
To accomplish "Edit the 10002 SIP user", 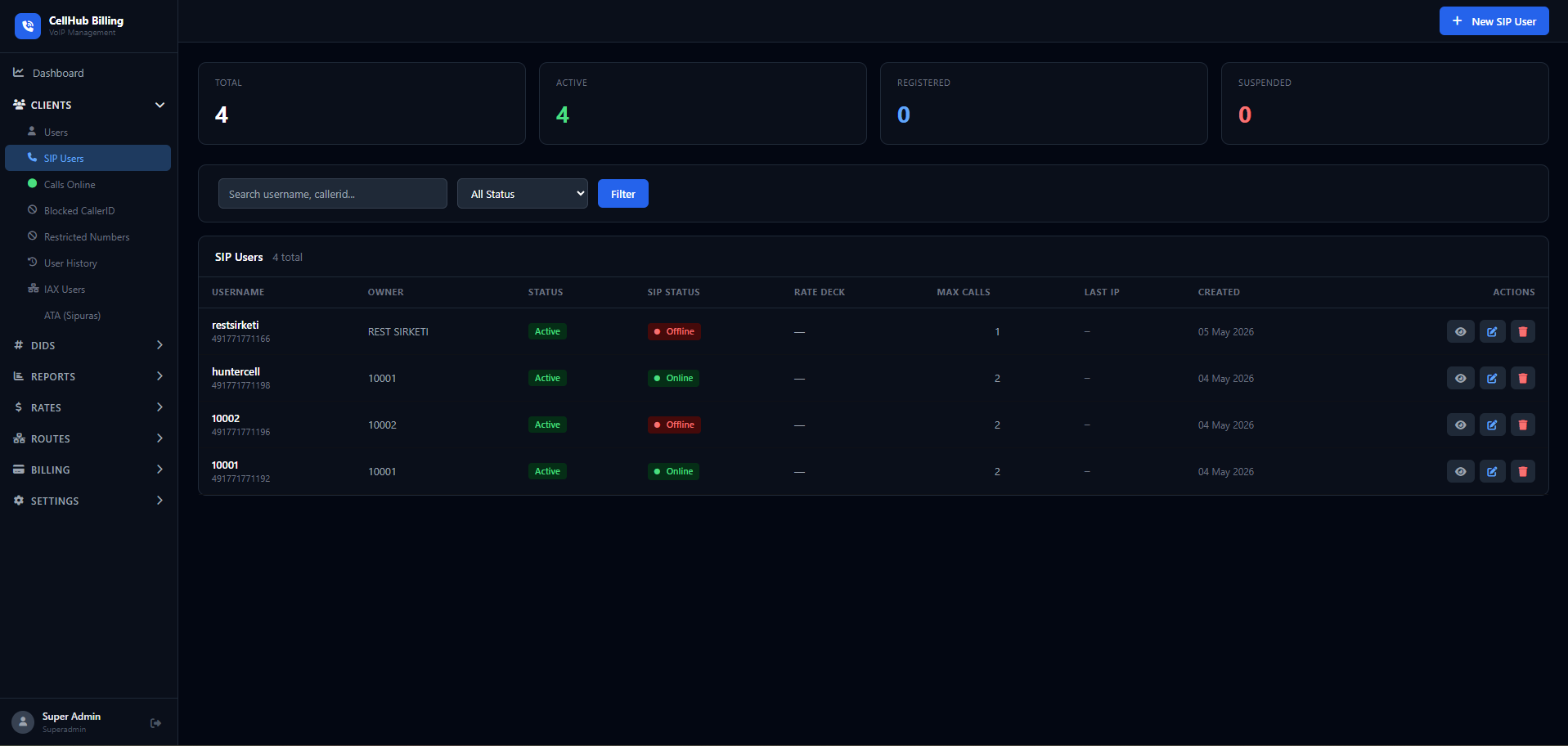I will click(1492, 425).
